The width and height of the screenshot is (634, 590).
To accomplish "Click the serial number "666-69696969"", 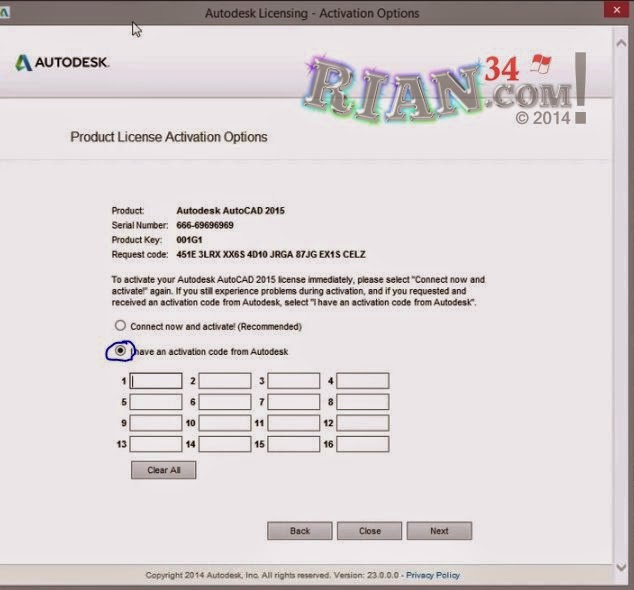I will pos(205,225).
